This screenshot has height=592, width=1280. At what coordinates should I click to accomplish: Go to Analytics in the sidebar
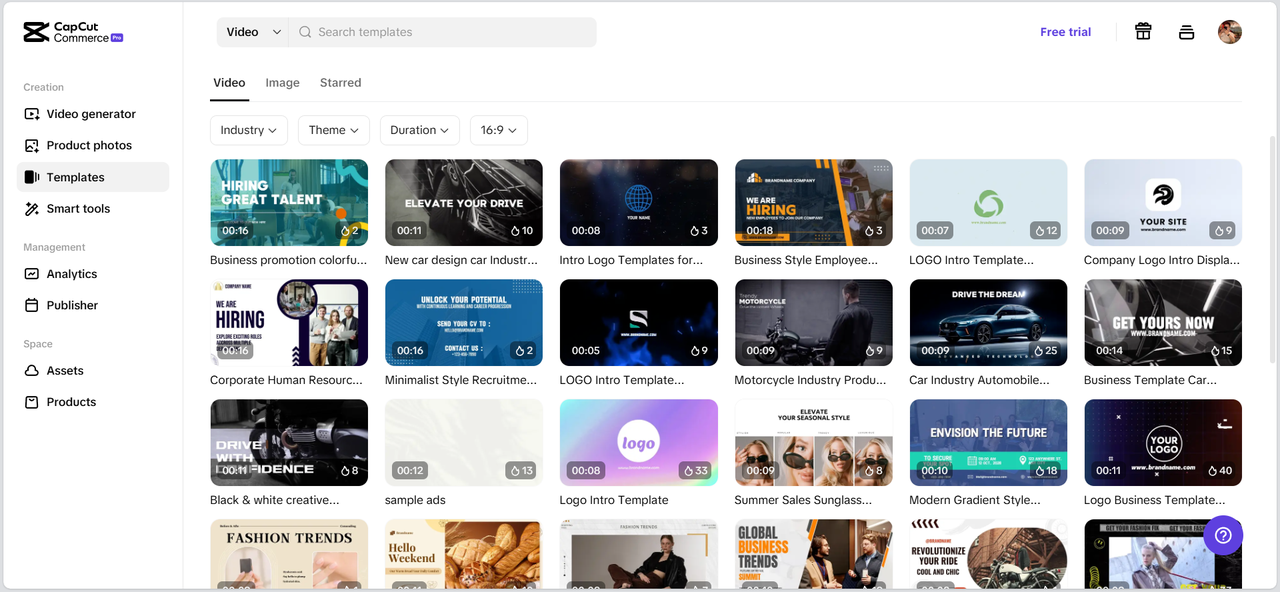click(x=92, y=274)
